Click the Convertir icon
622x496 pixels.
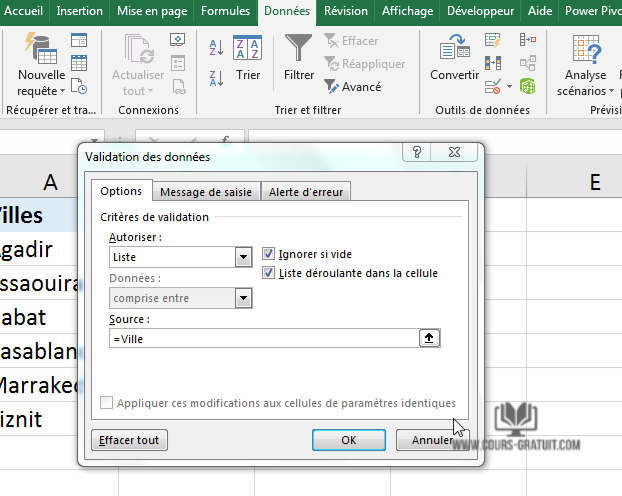click(455, 48)
